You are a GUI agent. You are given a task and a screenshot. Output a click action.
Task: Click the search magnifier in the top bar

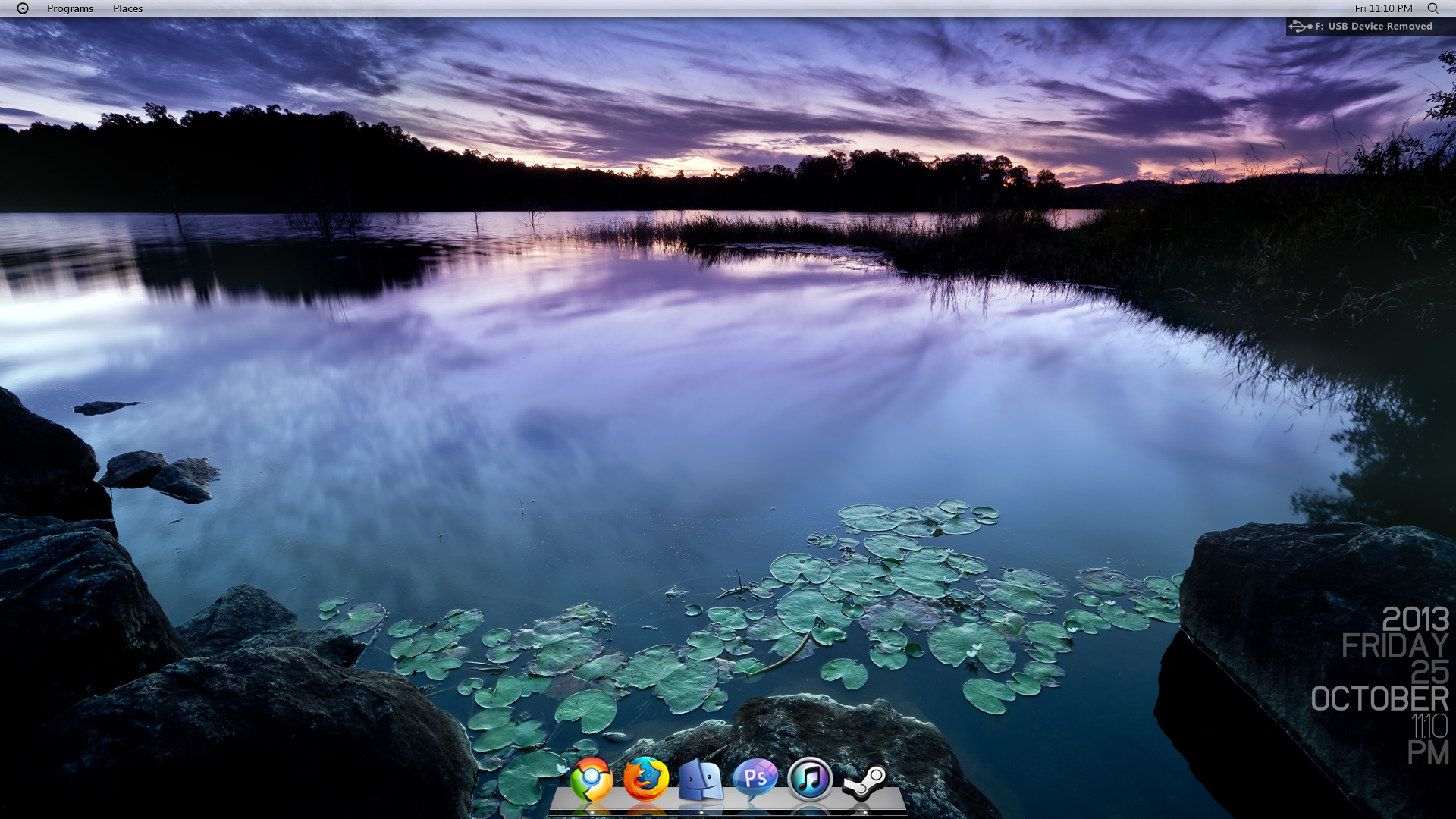(x=1432, y=8)
